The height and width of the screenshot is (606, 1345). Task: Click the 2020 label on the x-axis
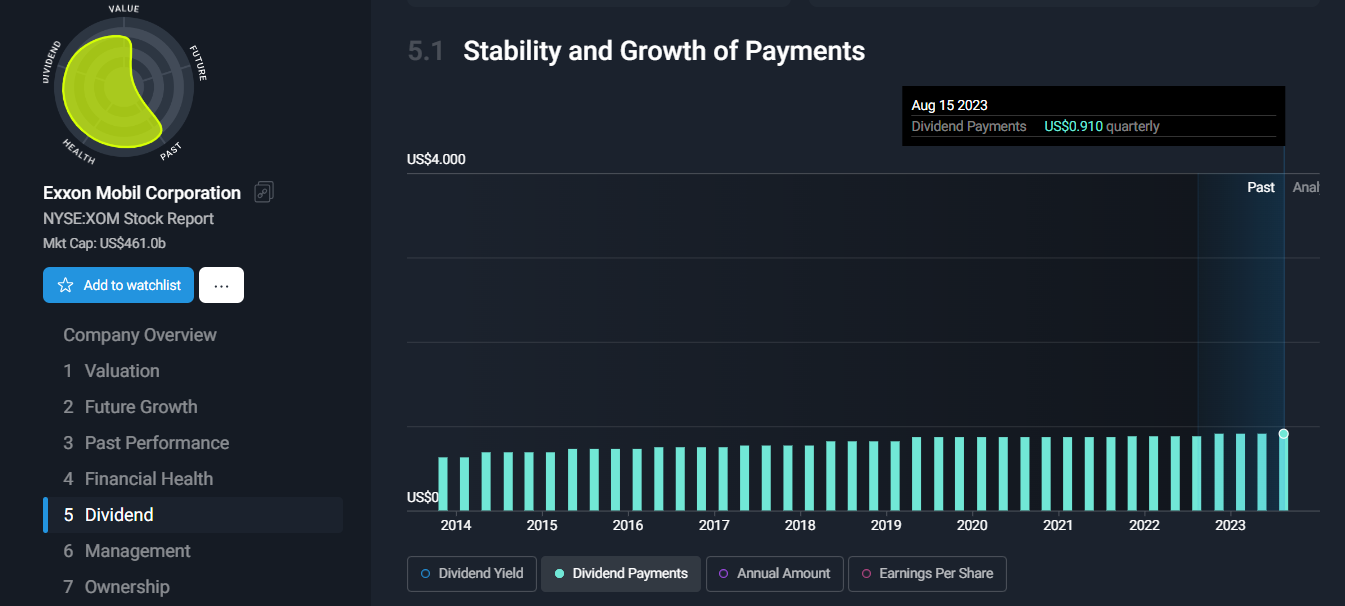(972, 525)
